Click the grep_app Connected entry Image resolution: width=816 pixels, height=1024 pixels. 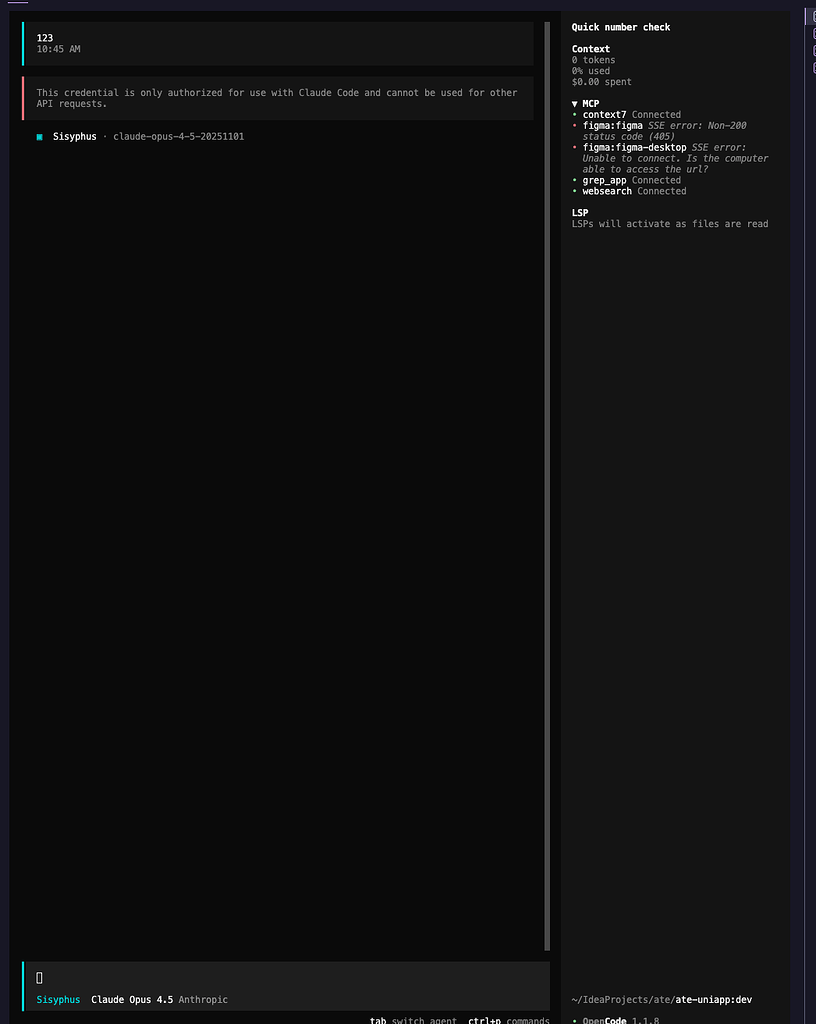(x=631, y=180)
